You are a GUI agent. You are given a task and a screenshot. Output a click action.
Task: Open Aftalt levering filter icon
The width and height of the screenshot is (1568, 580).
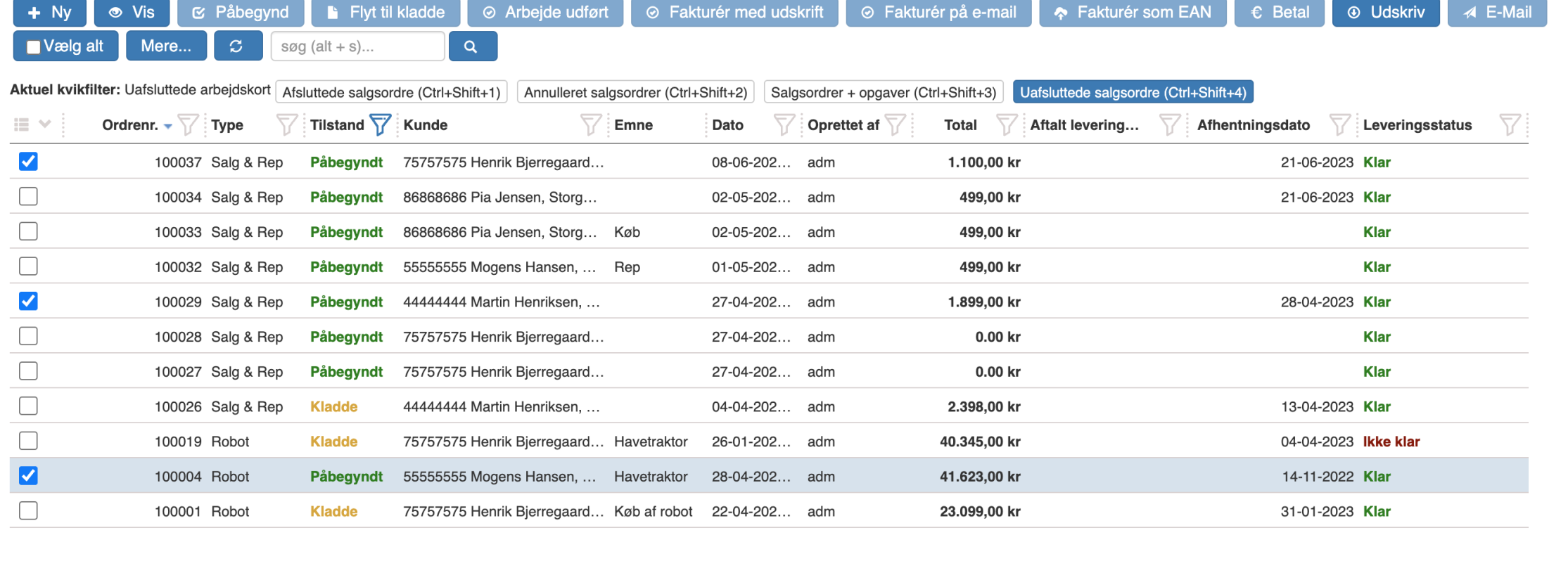coord(1169,125)
